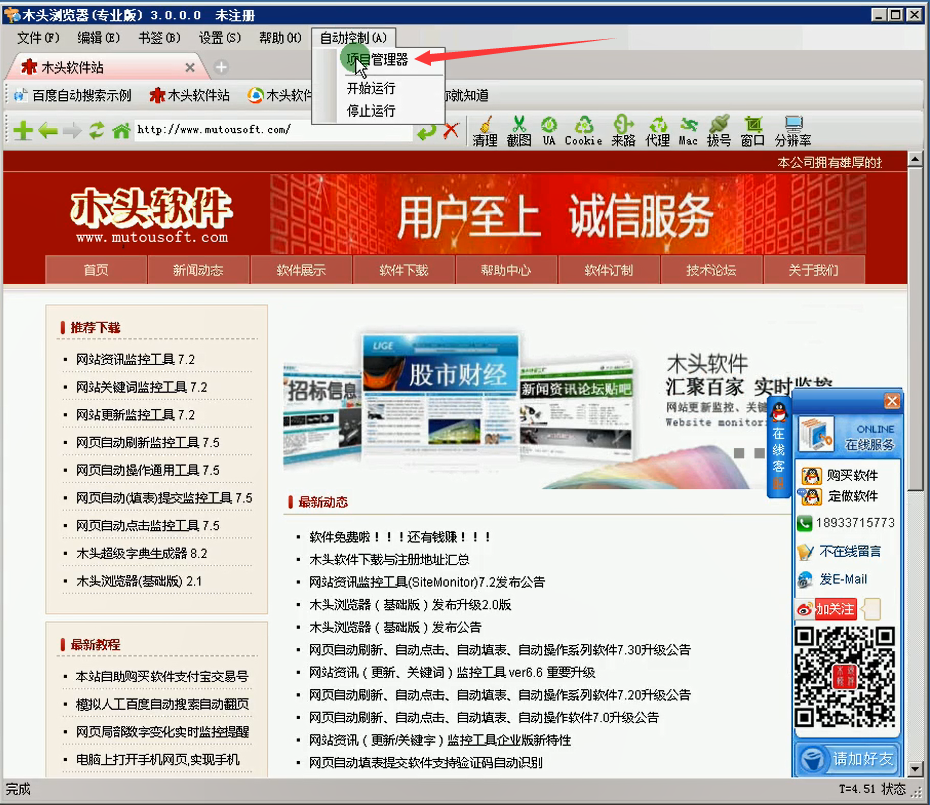Click the scroll up arrow of page scrollbar
Screen dimensions: 930x805
915,159
